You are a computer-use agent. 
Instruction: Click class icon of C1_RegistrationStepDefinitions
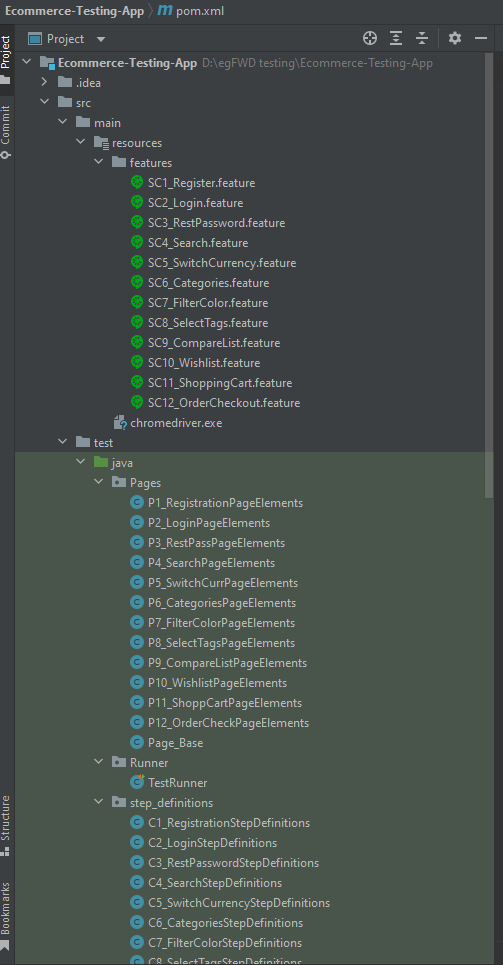(x=137, y=823)
